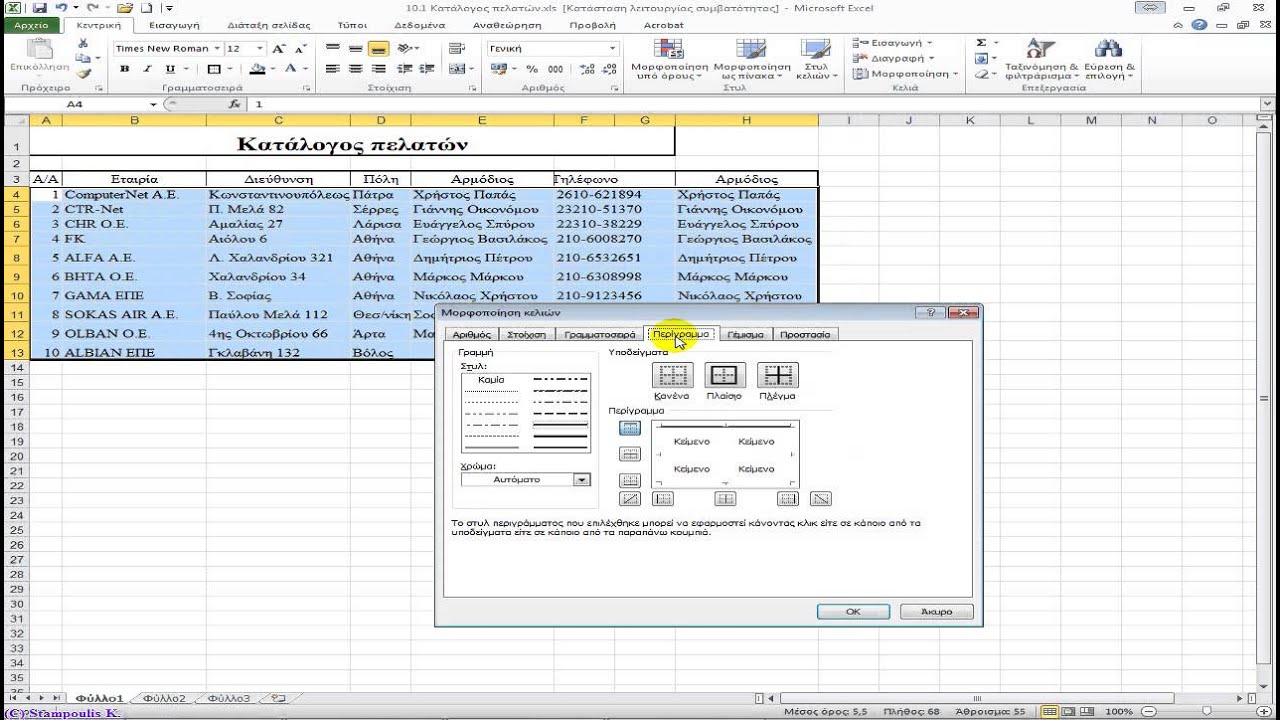Apply the Πλαίσιο outline border preset
Viewport: 1280px width, 720px height.
coord(724,375)
